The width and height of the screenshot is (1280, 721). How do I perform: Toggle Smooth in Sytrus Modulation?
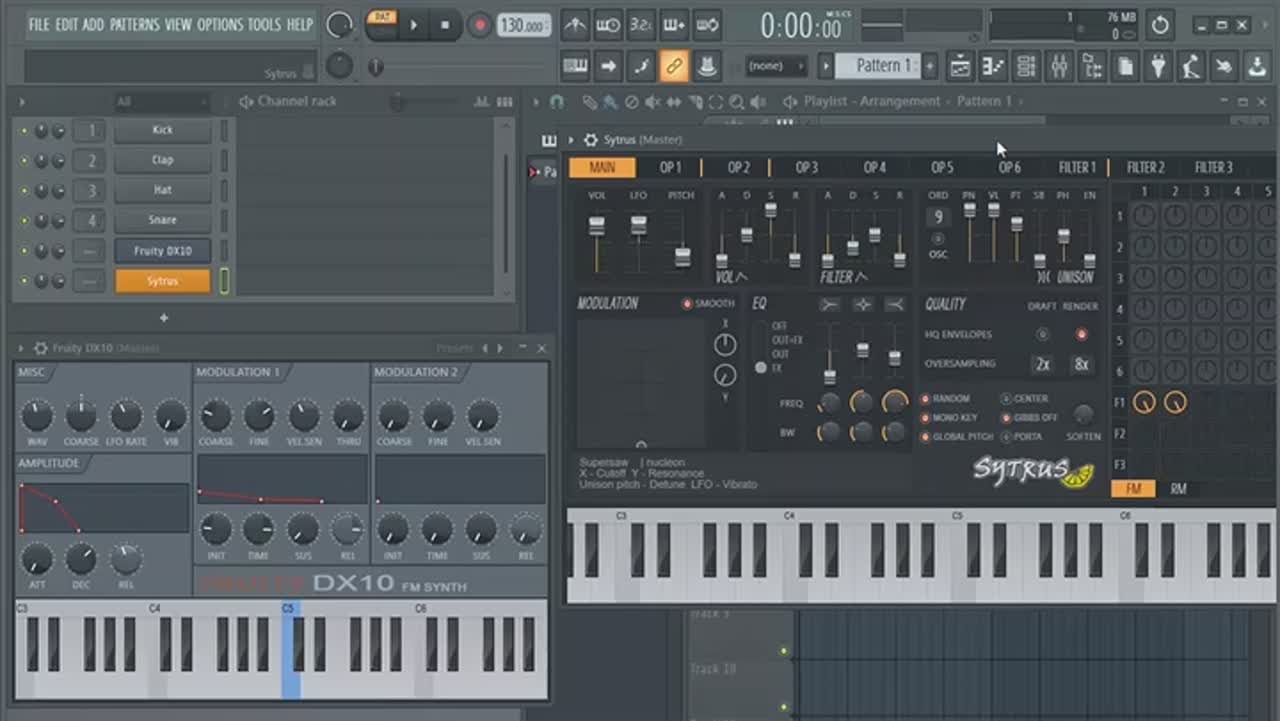(x=687, y=304)
